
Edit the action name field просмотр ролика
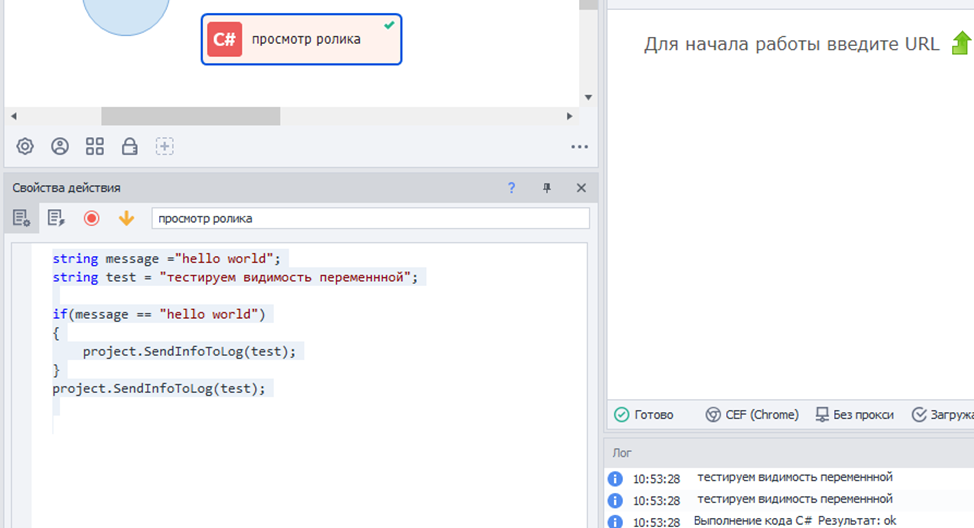coord(370,219)
